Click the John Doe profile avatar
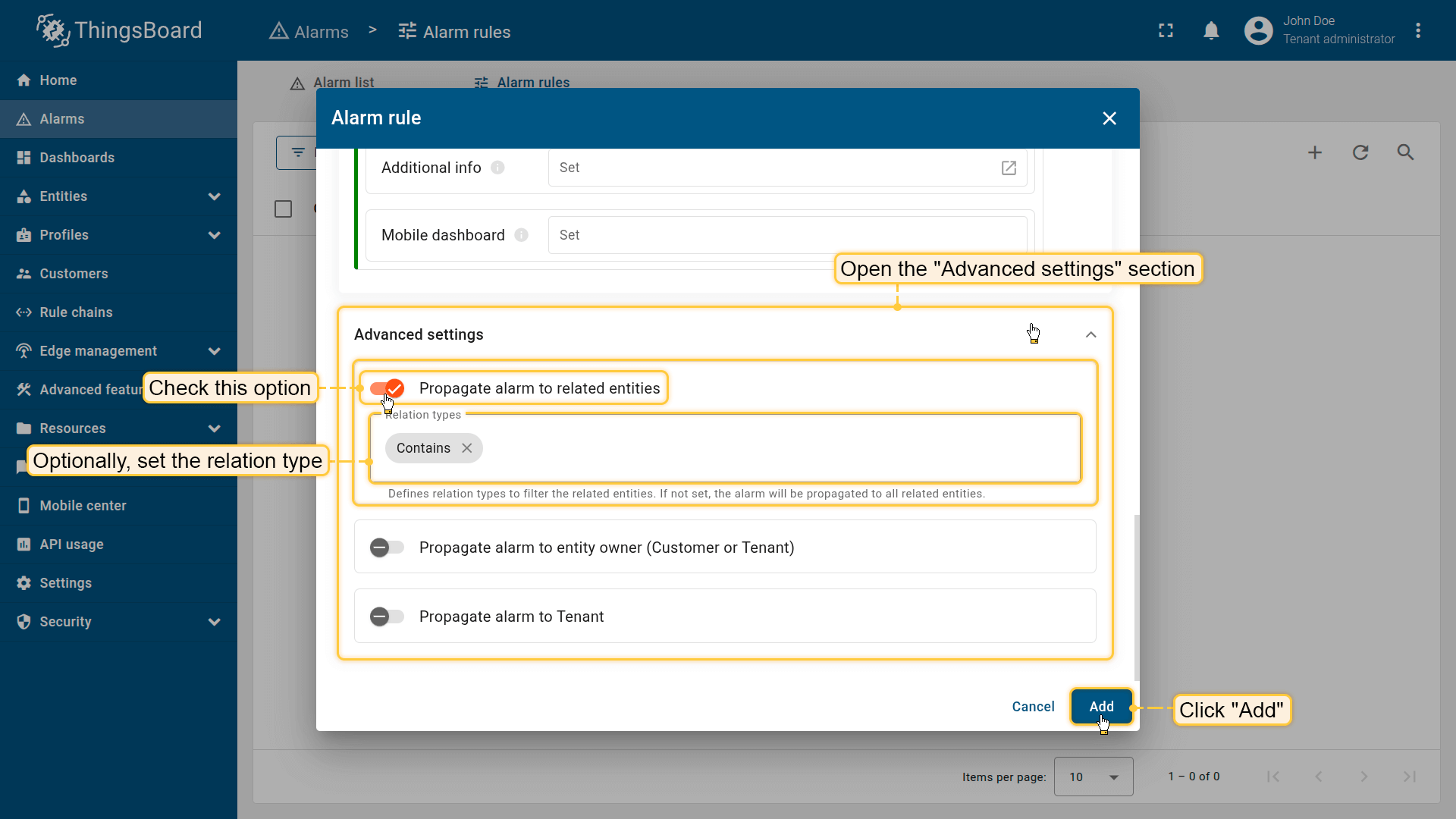This screenshot has width=1456, height=819. coord(1258,31)
